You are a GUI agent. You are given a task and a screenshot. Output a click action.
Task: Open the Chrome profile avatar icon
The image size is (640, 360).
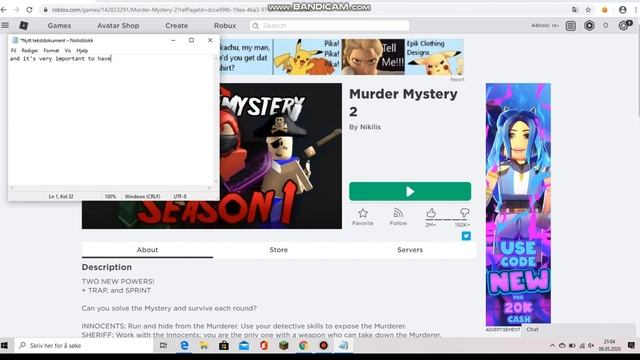[622, 9]
